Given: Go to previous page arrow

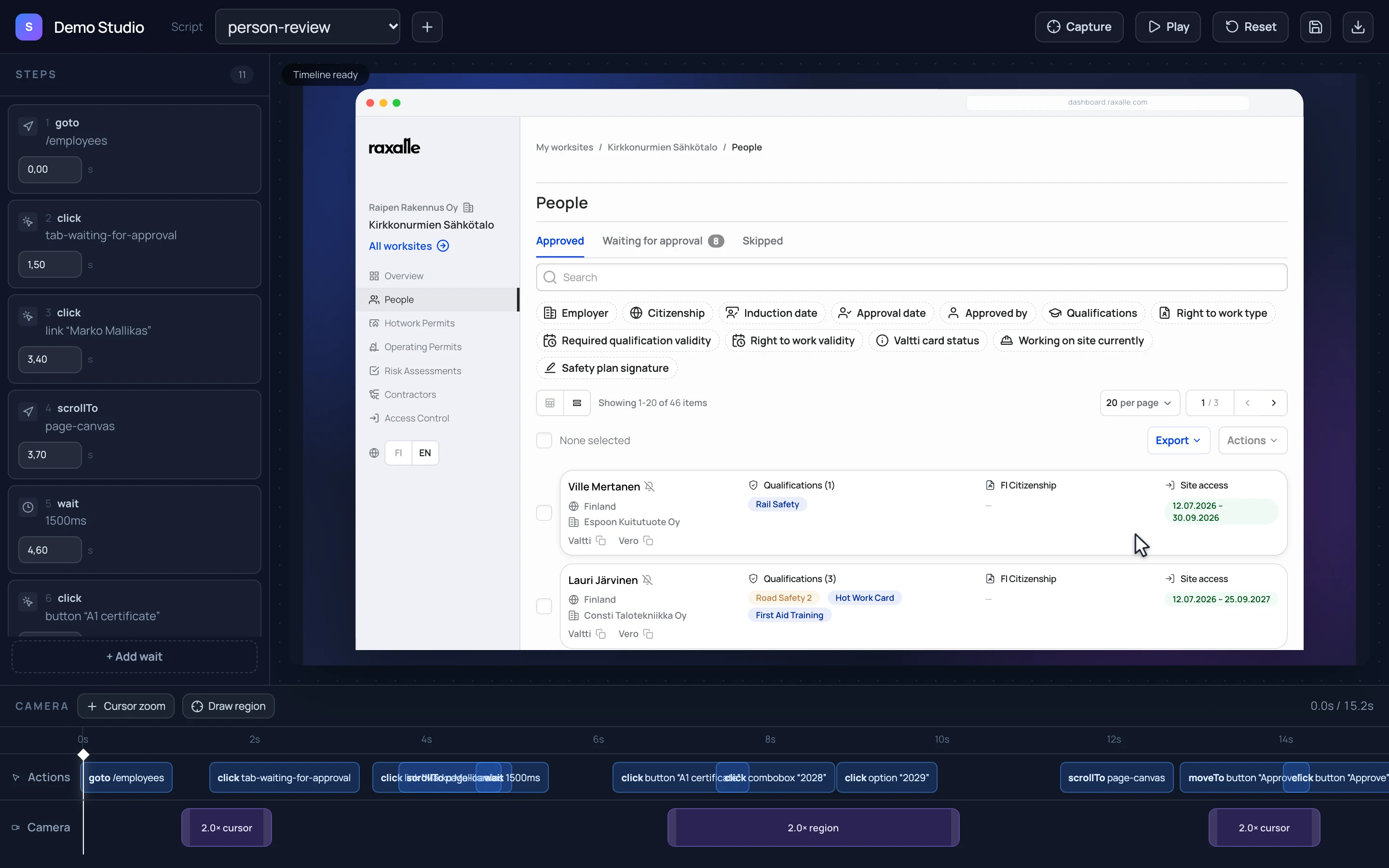Looking at the screenshot, I should 1247,403.
